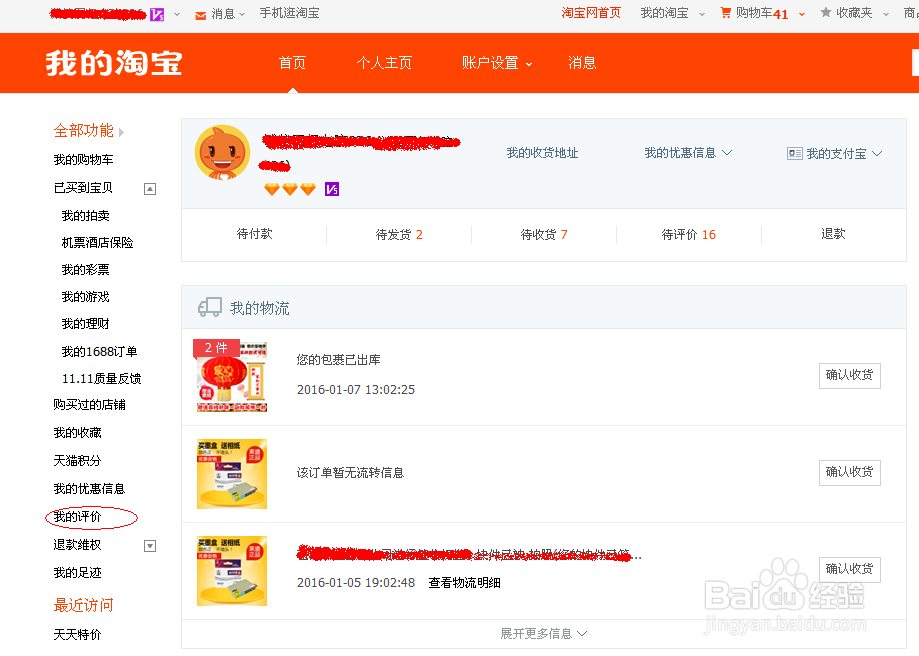Open the 待收货 7 orders tab

[x=544, y=234]
